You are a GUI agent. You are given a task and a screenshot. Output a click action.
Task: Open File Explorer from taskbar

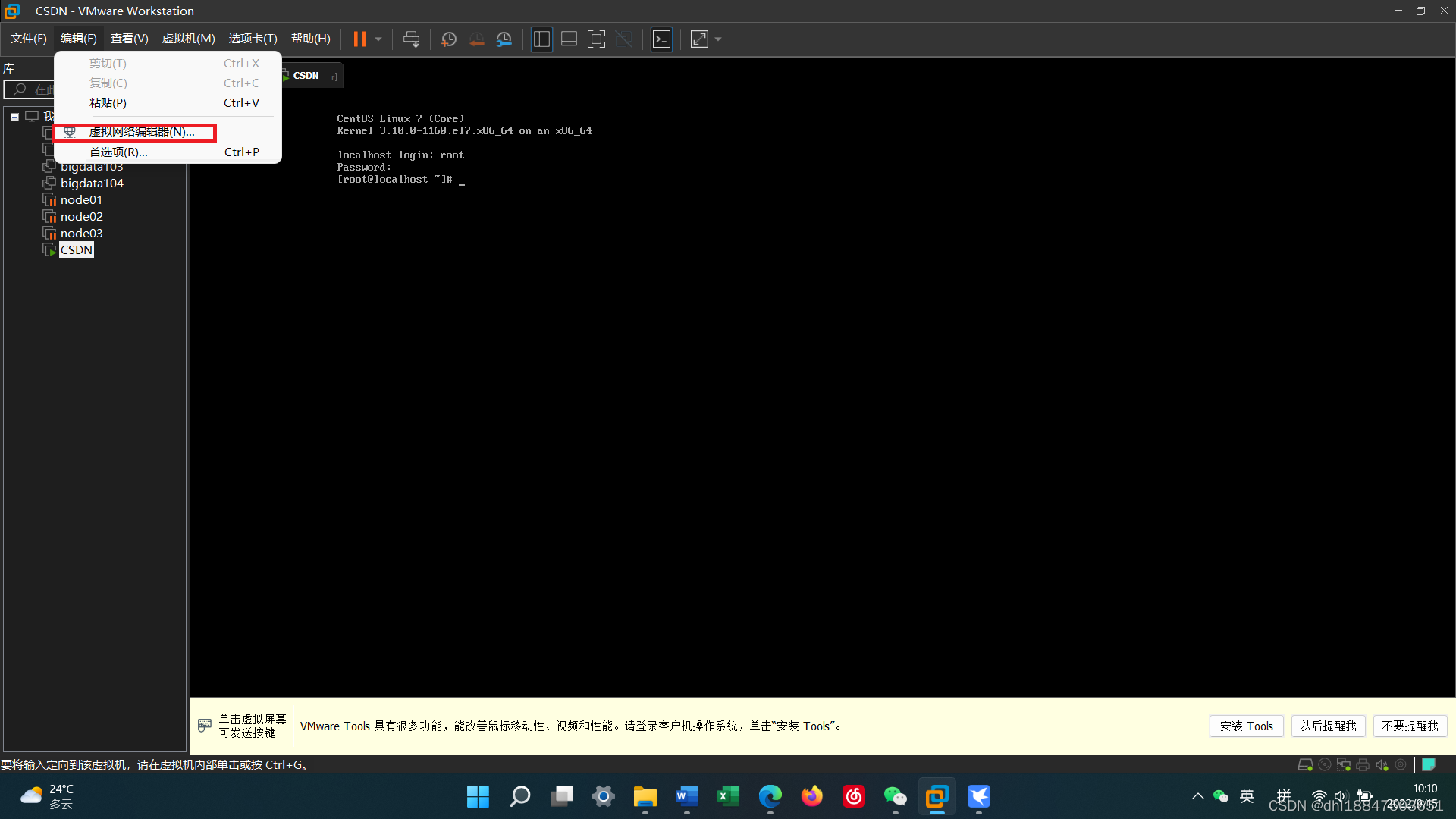click(x=645, y=796)
